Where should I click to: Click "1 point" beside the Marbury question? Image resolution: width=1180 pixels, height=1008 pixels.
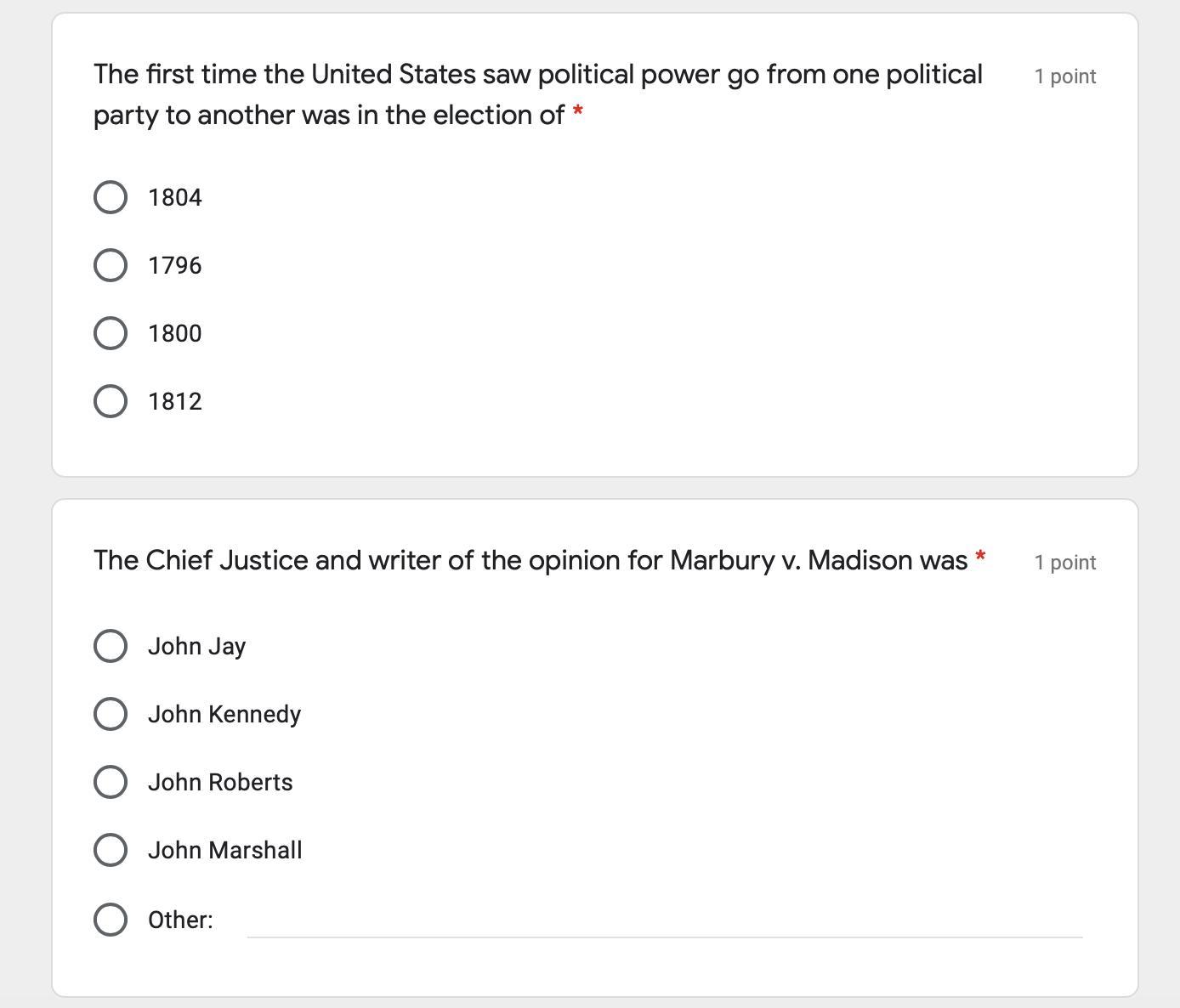click(x=1064, y=563)
